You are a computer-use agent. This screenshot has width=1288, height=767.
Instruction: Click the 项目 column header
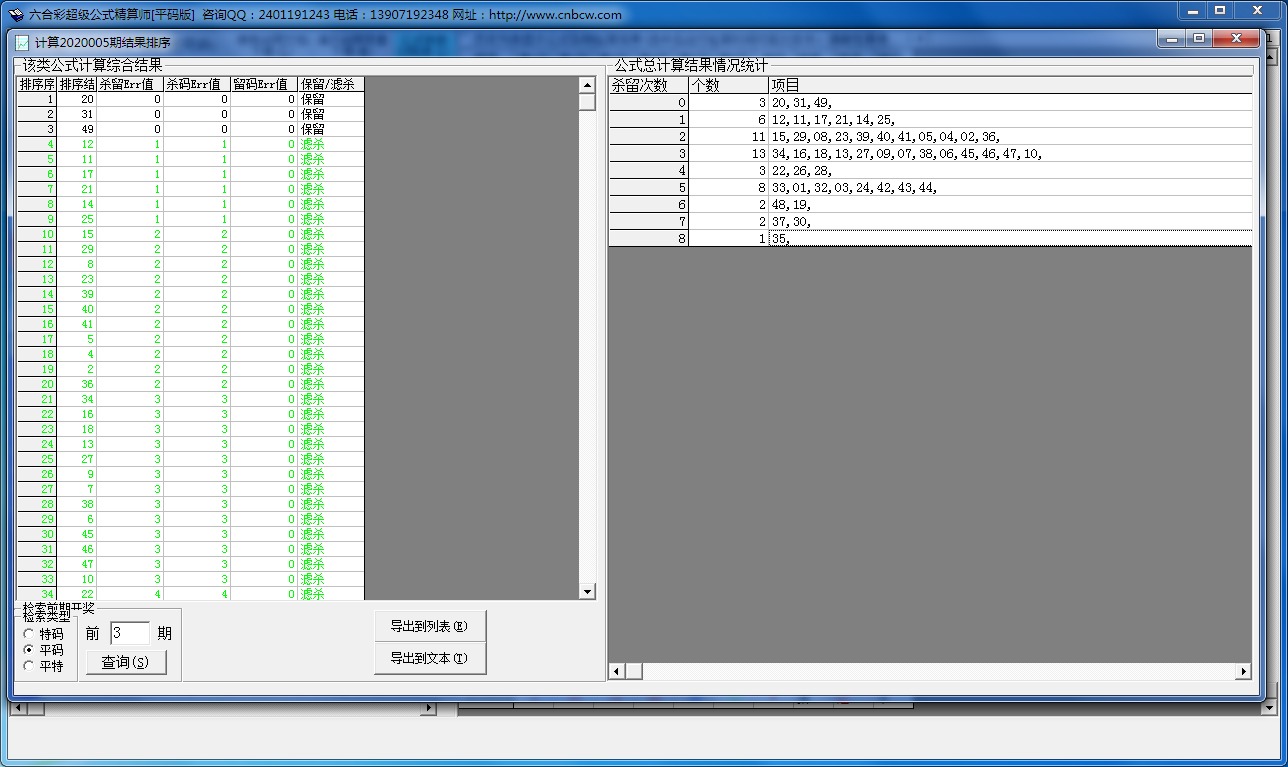pyautogui.click(x=1009, y=86)
